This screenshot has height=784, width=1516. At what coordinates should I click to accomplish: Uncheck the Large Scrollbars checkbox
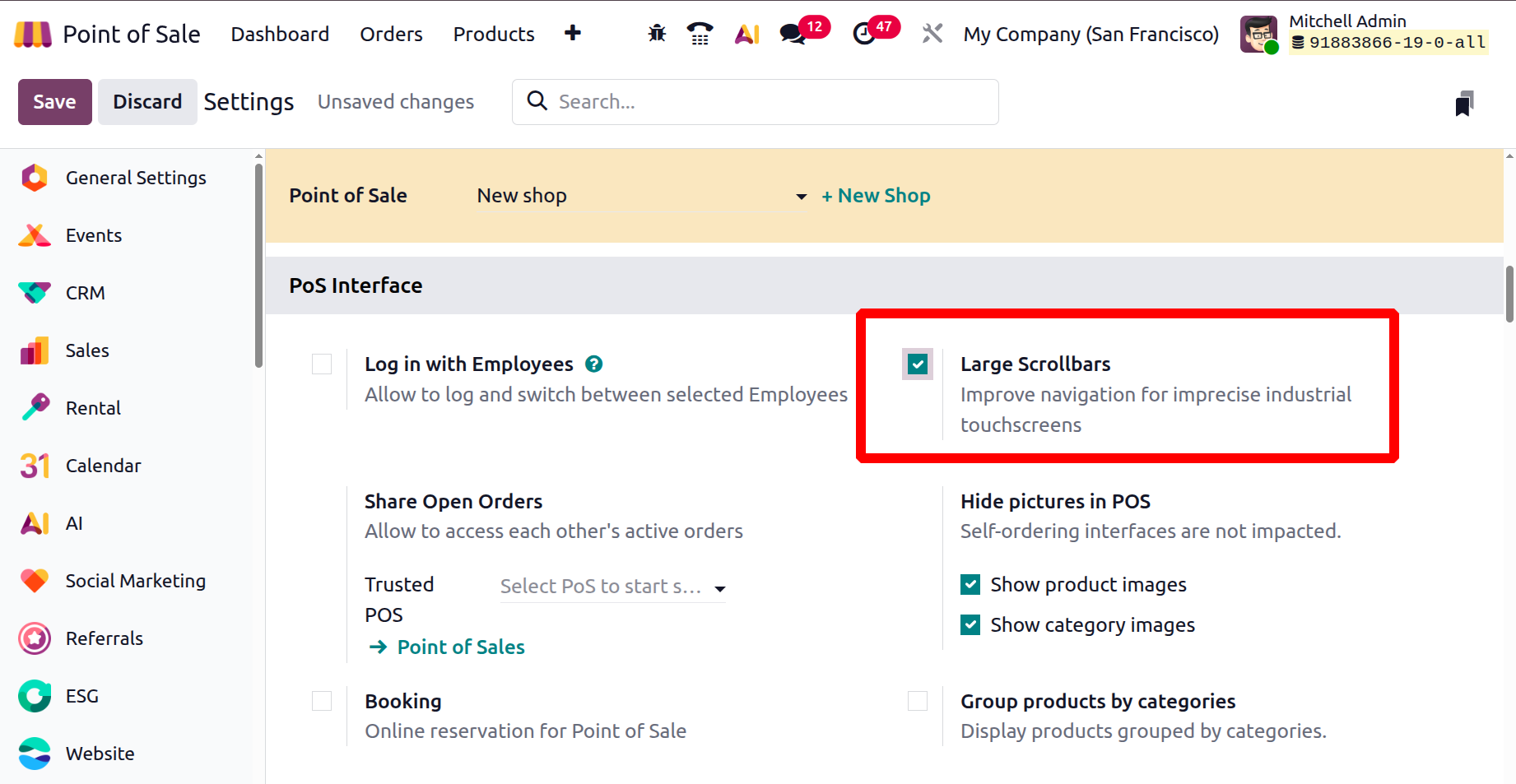[x=918, y=364]
